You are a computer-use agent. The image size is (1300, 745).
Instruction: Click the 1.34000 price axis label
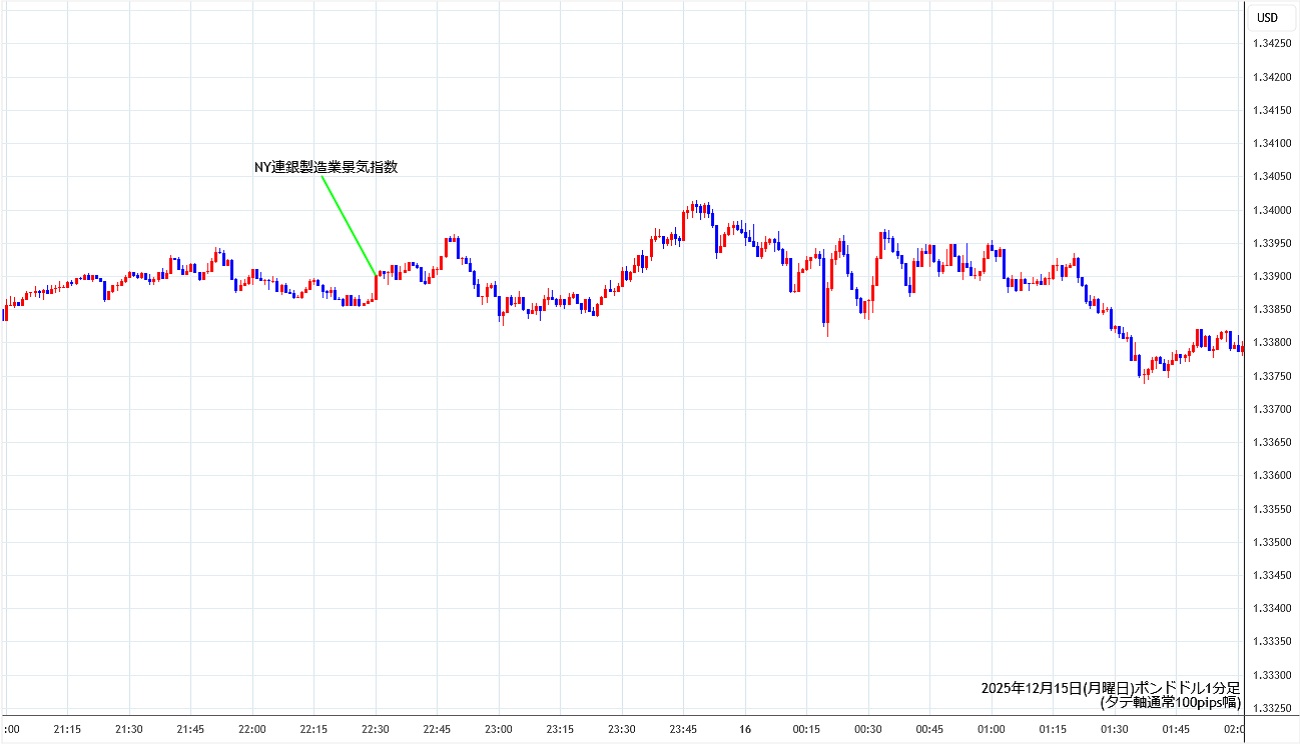point(1271,210)
